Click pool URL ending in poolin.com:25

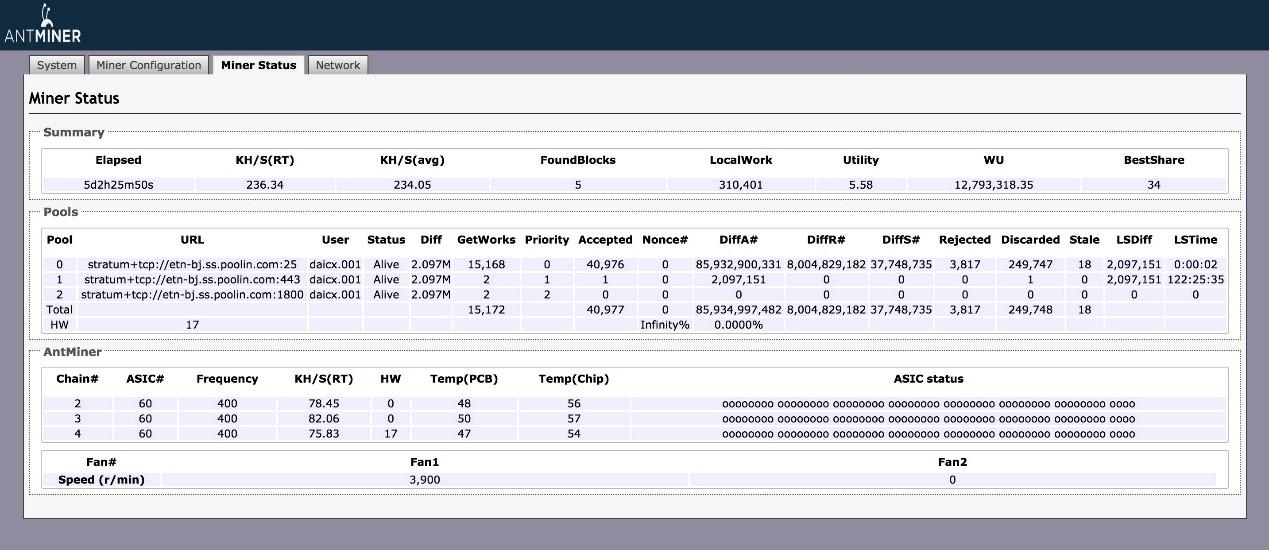[x=192, y=265]
